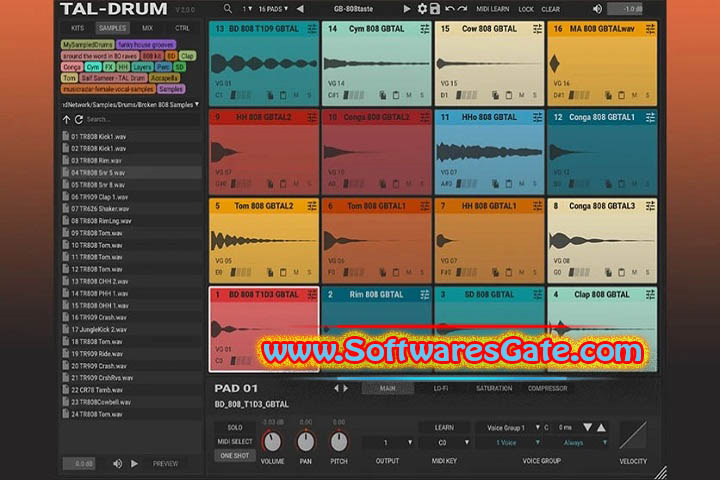Open the 1 Voice dropdown
Image resolution: width=720 pixels, height=480 pixels.
[509, 443]
